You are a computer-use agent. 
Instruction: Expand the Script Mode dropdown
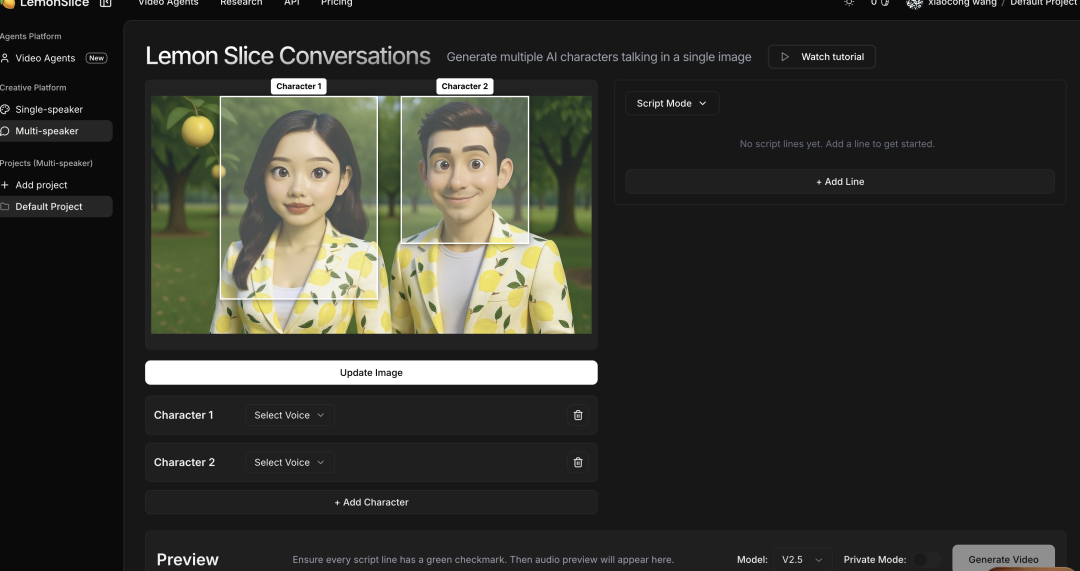671,103
